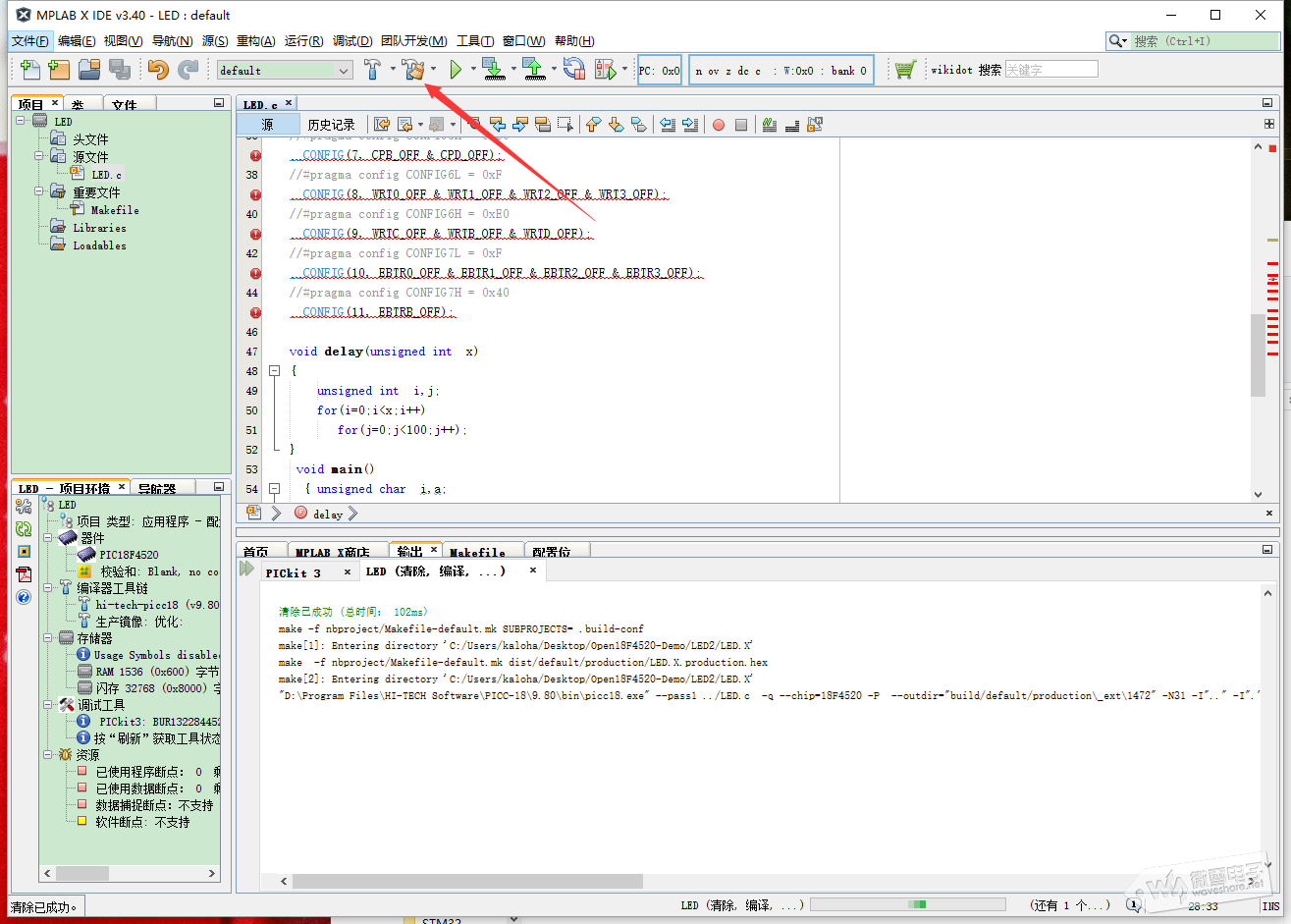The image size is (1291, 924).
Task: Select Makefile in the project tree
Action: [x=115, y=210]
